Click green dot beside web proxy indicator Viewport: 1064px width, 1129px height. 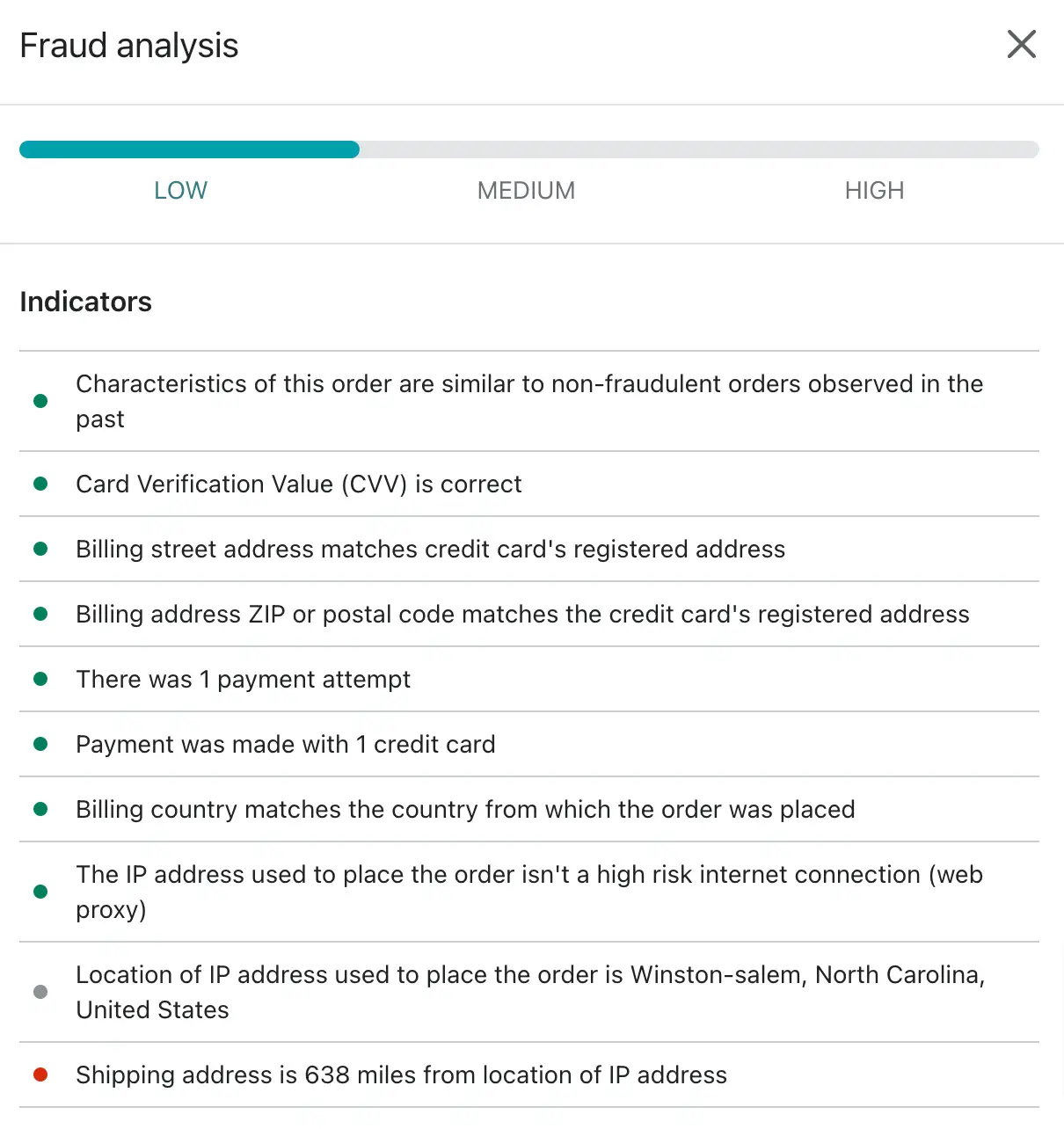coord(40,892)
